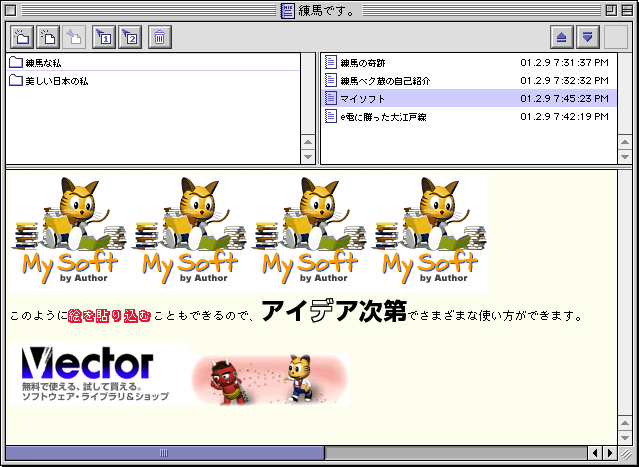Viewport: 639px width, 467px height.
Task: Click the red highlighted text 絵を貼り込む
Action: (110, 316)
